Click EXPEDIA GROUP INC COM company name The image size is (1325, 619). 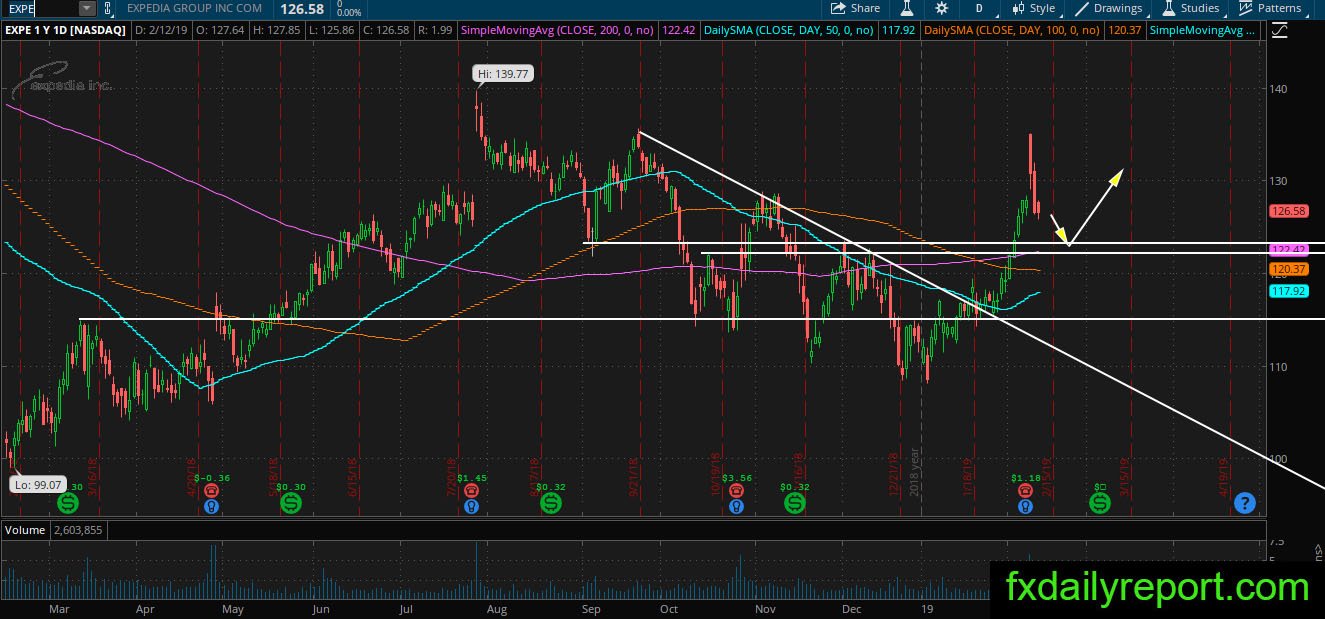tap(195, 8)
